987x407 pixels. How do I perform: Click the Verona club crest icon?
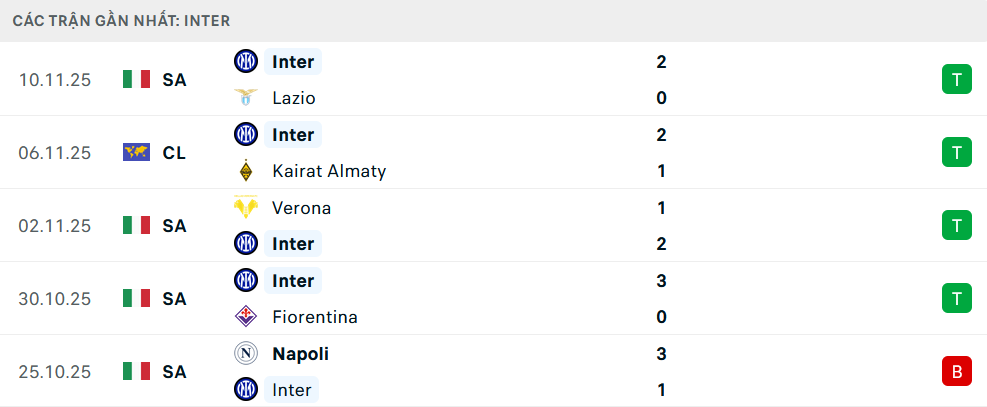coord(245,208)
